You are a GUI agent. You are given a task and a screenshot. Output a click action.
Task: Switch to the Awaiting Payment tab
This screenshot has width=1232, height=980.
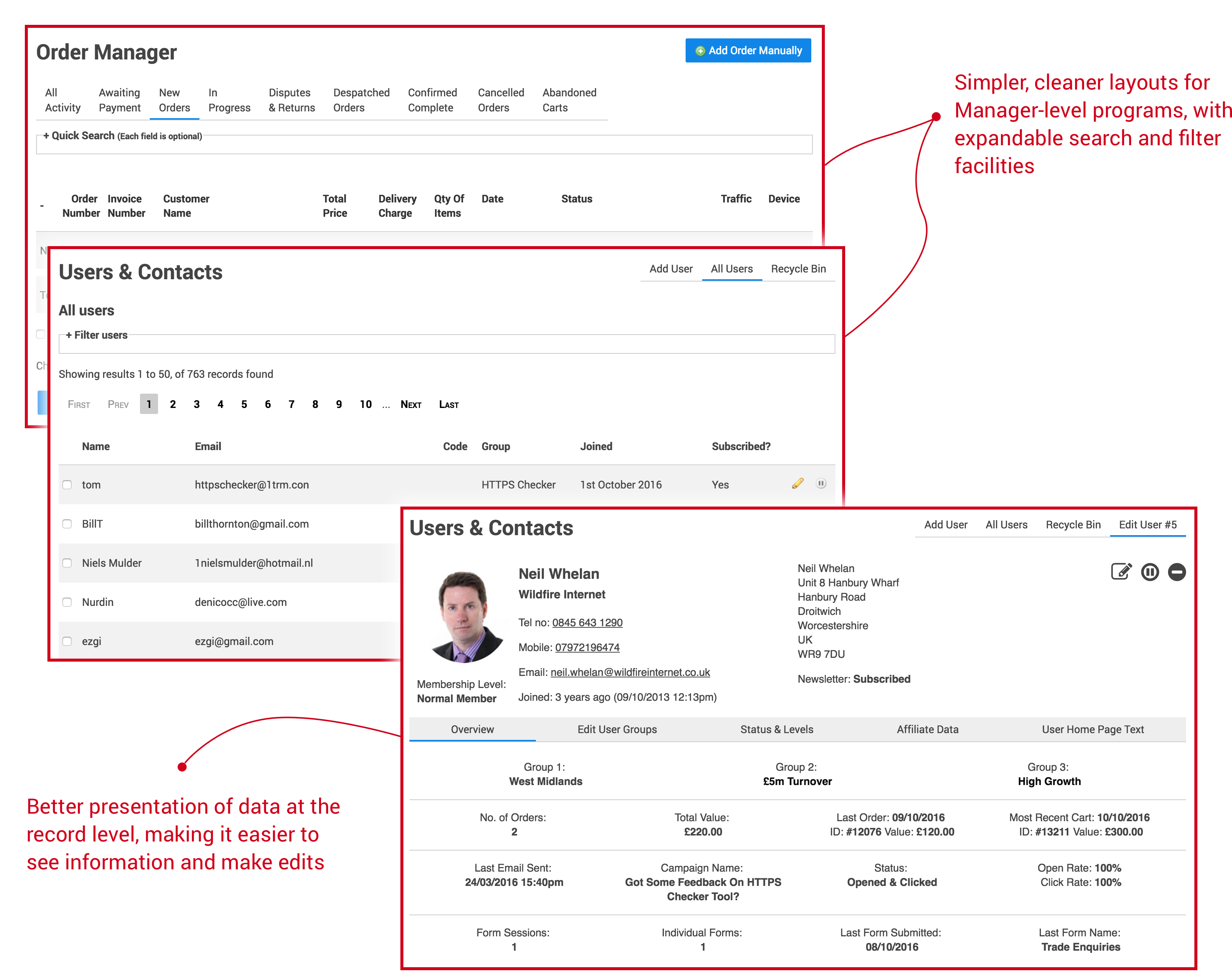[x=119, y=100]
